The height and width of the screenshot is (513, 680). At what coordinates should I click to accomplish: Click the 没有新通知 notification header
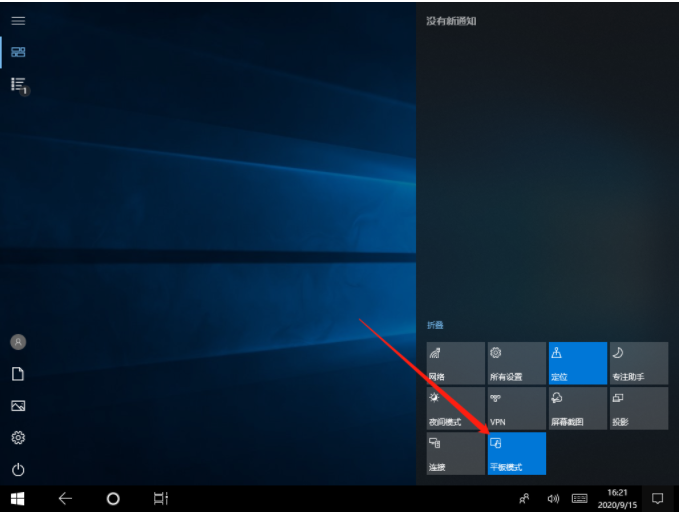(x=451, y=21)
